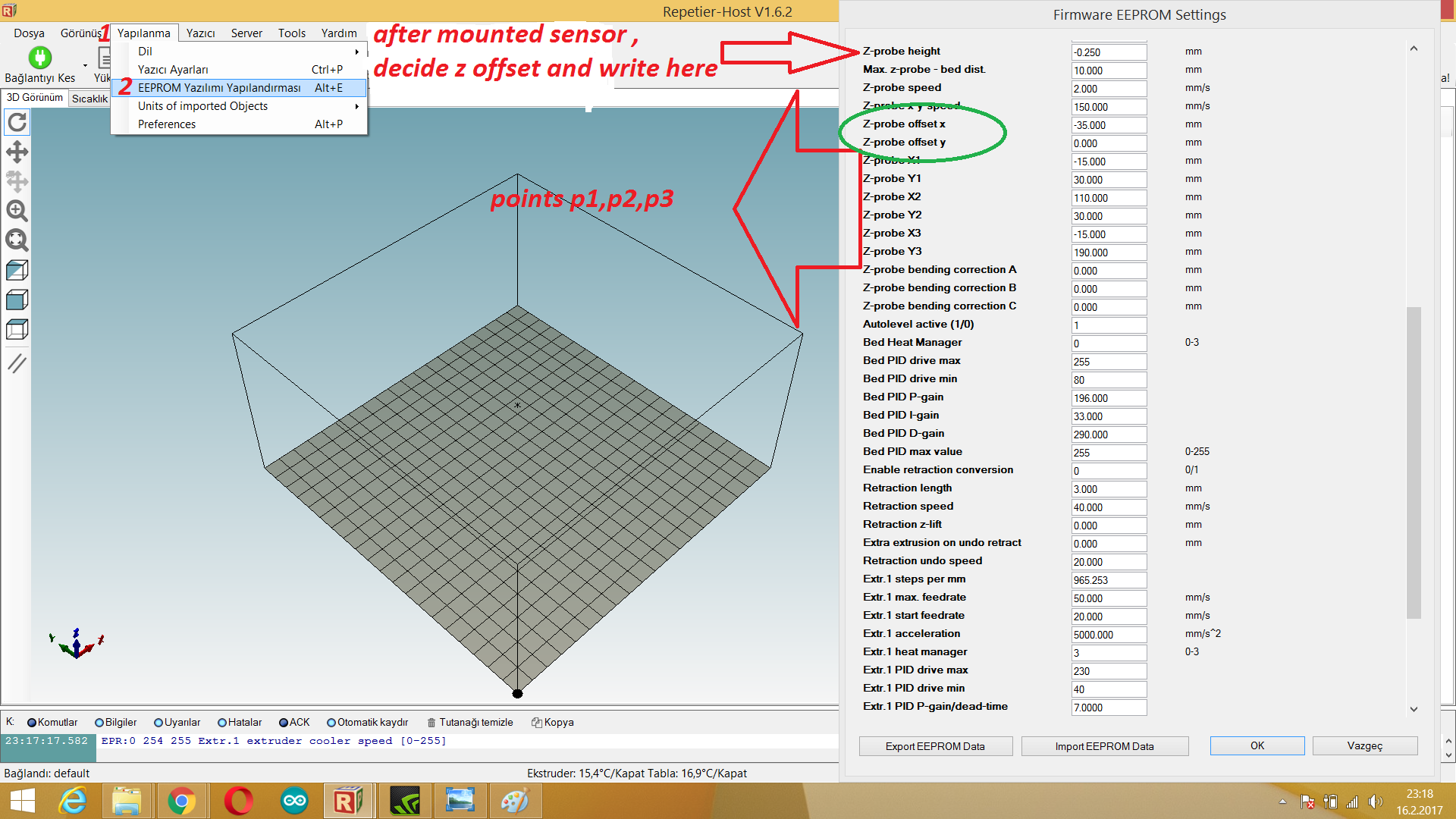Click Import EEPROM Data button
The height and width of the screenshot is (819, 1456).
click(1104, 746)
